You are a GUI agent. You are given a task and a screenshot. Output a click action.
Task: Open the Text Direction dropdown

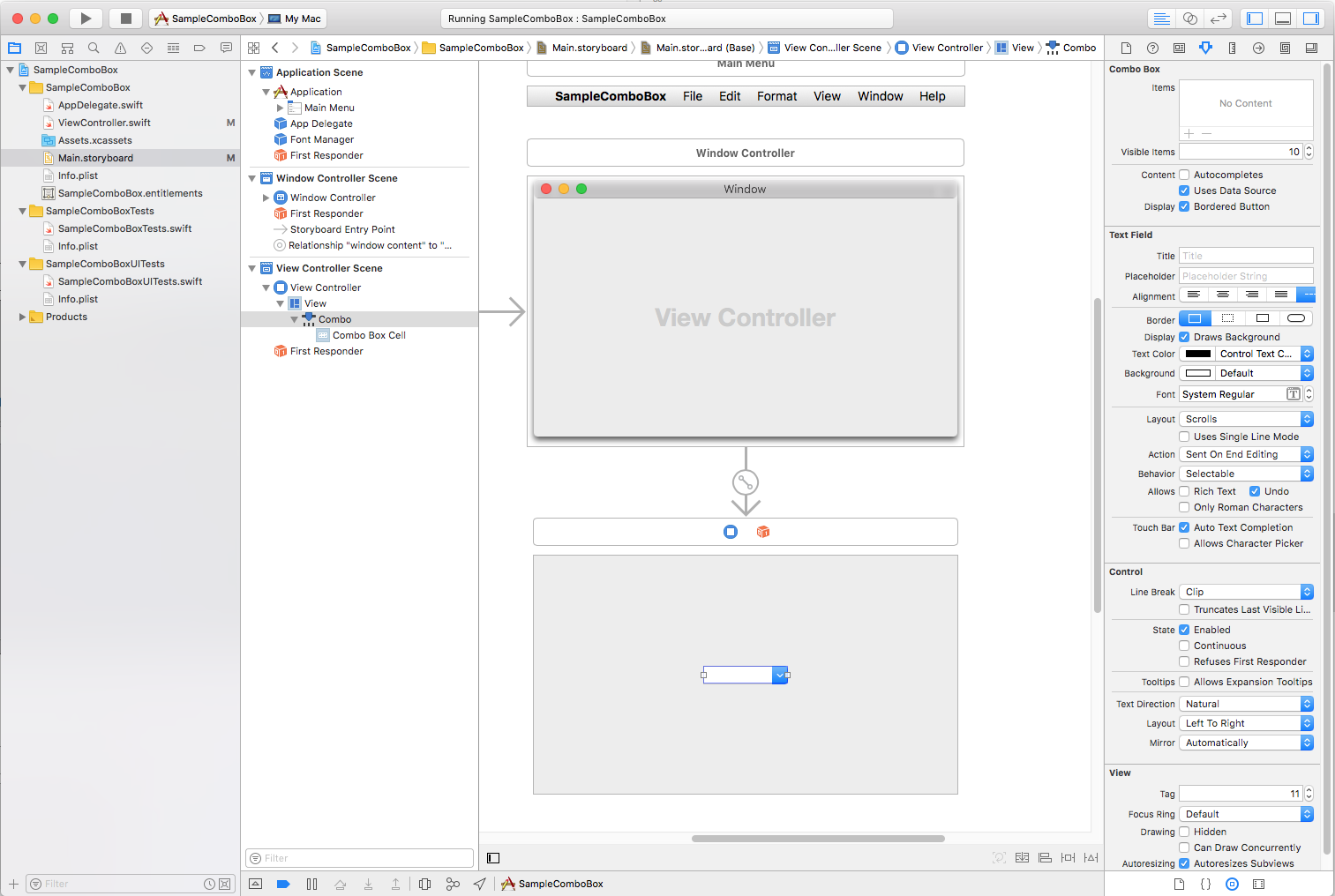tap(1247, 704)
